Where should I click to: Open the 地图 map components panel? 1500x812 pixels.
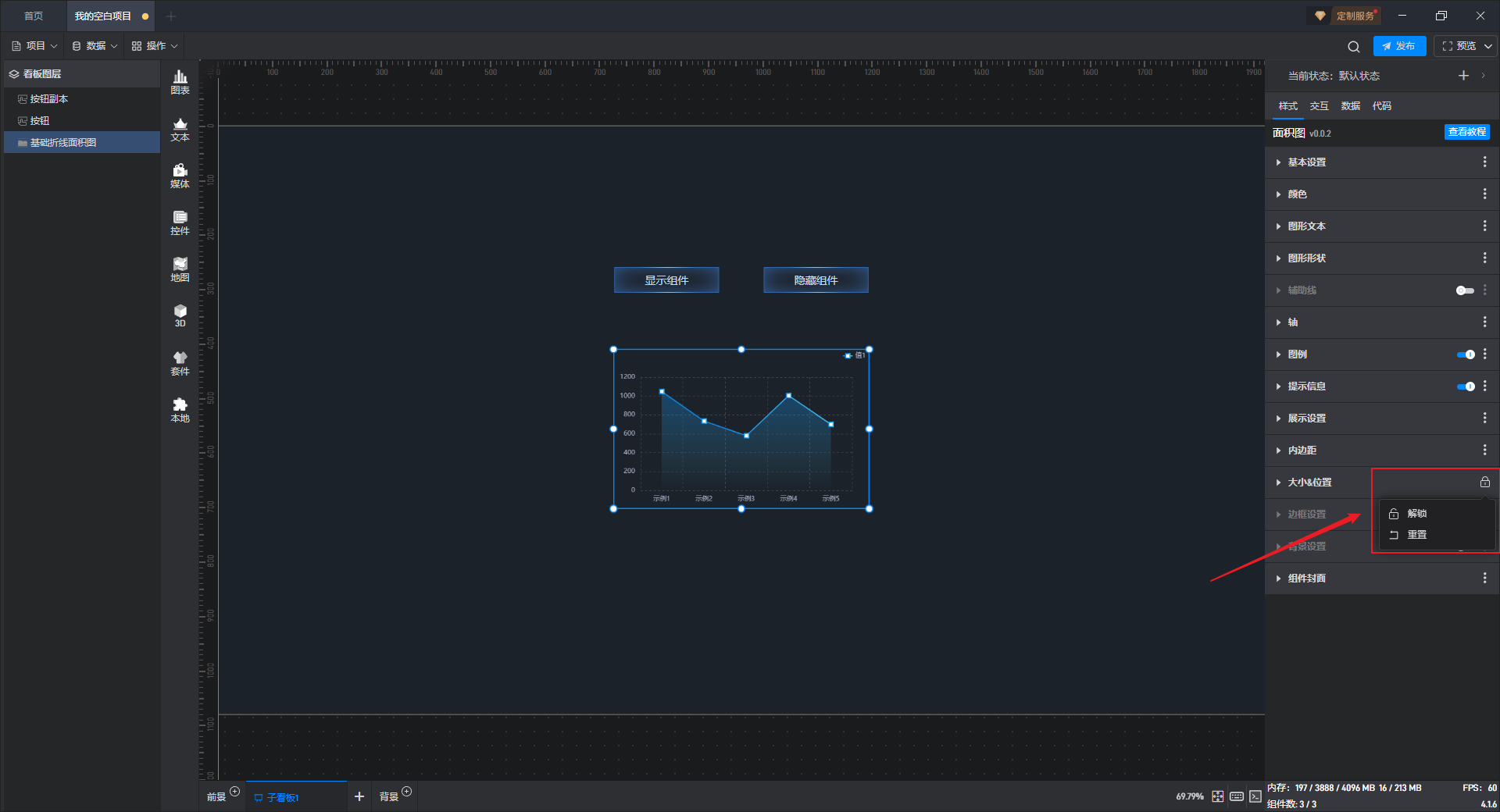pyautogui.click(x=180, y=269)
